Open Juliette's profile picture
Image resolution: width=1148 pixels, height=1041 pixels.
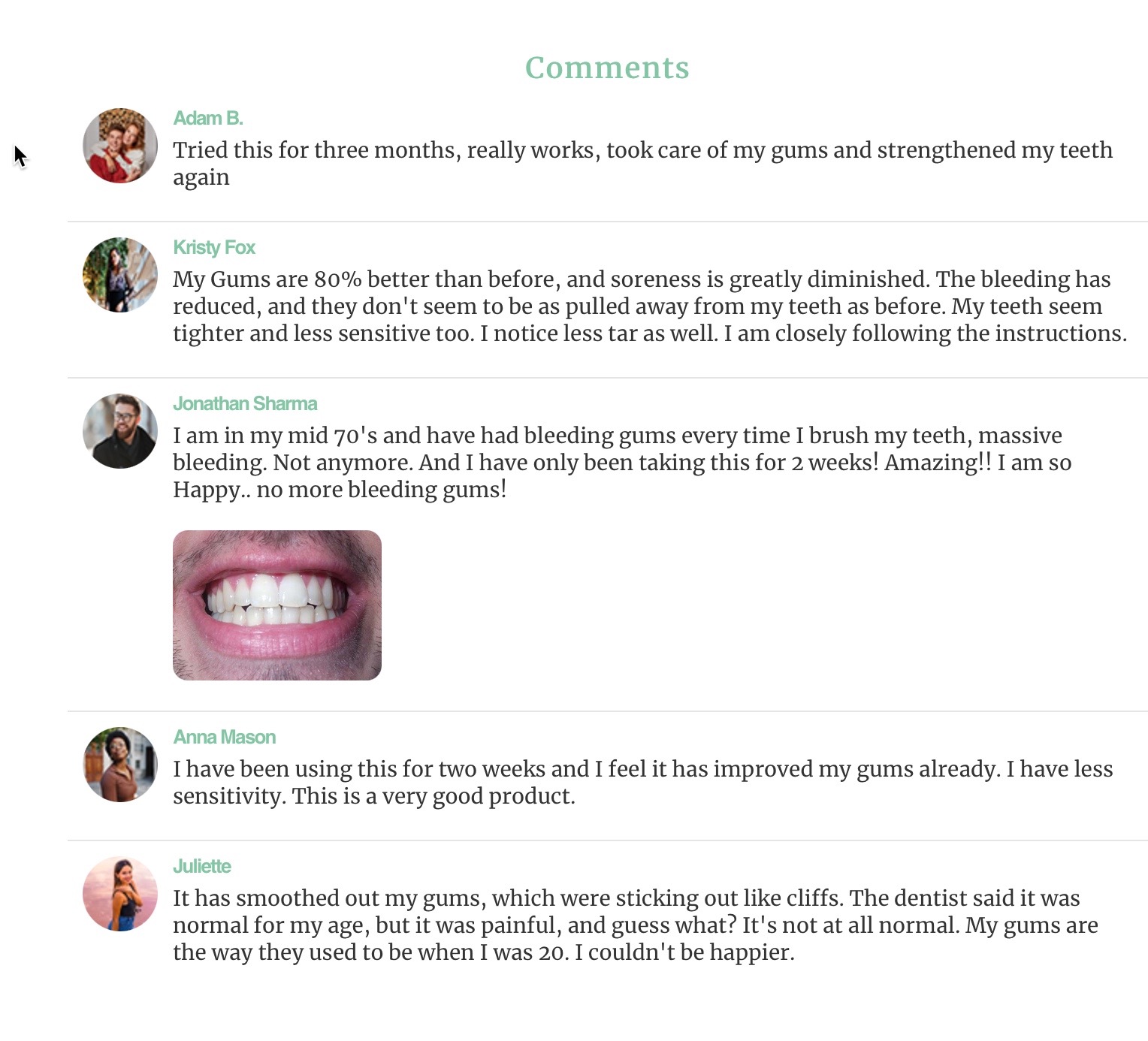coord(120,894)
